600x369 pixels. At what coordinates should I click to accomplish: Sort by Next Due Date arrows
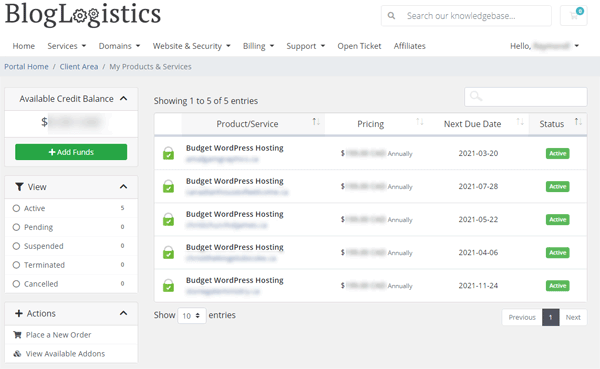point(520,122)
